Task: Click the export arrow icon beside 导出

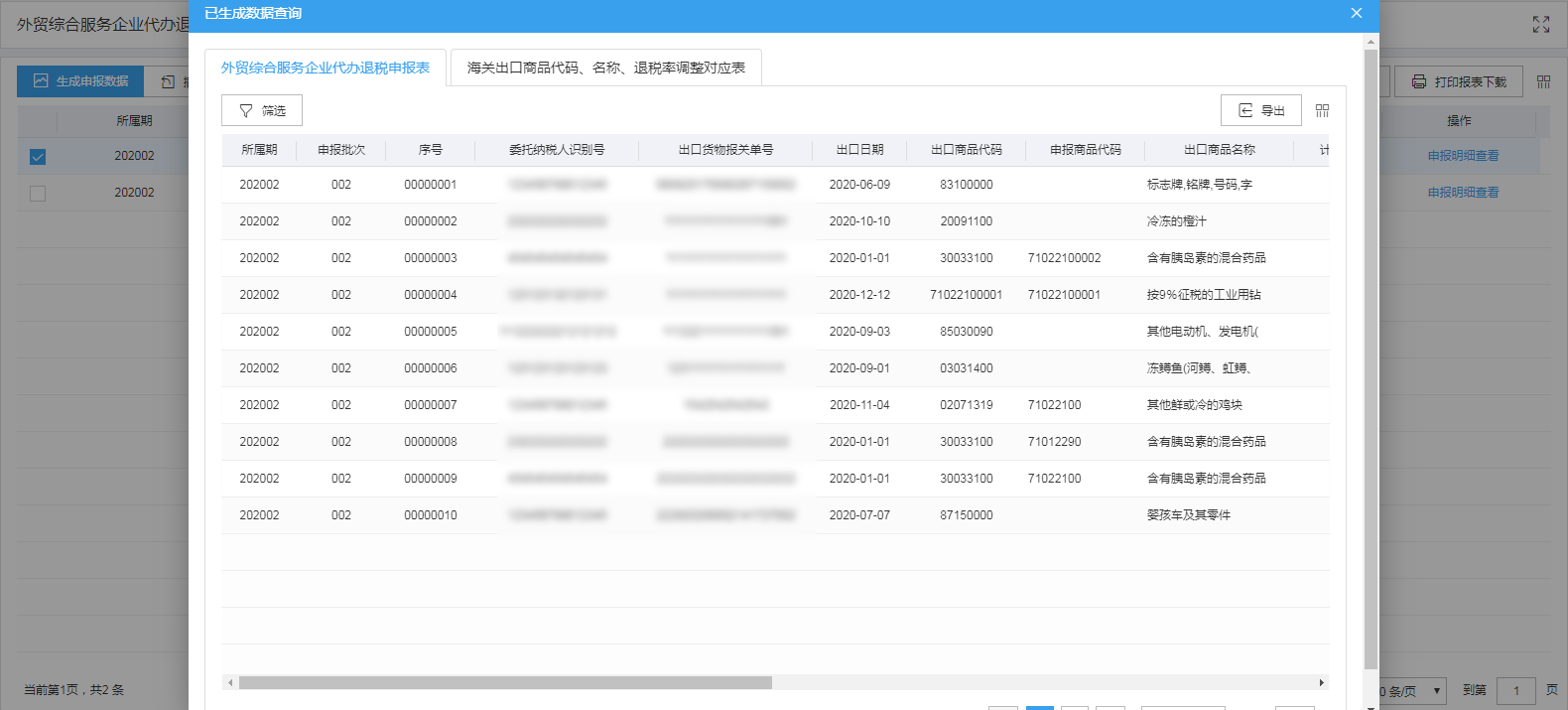Action: pos(1245,110)
